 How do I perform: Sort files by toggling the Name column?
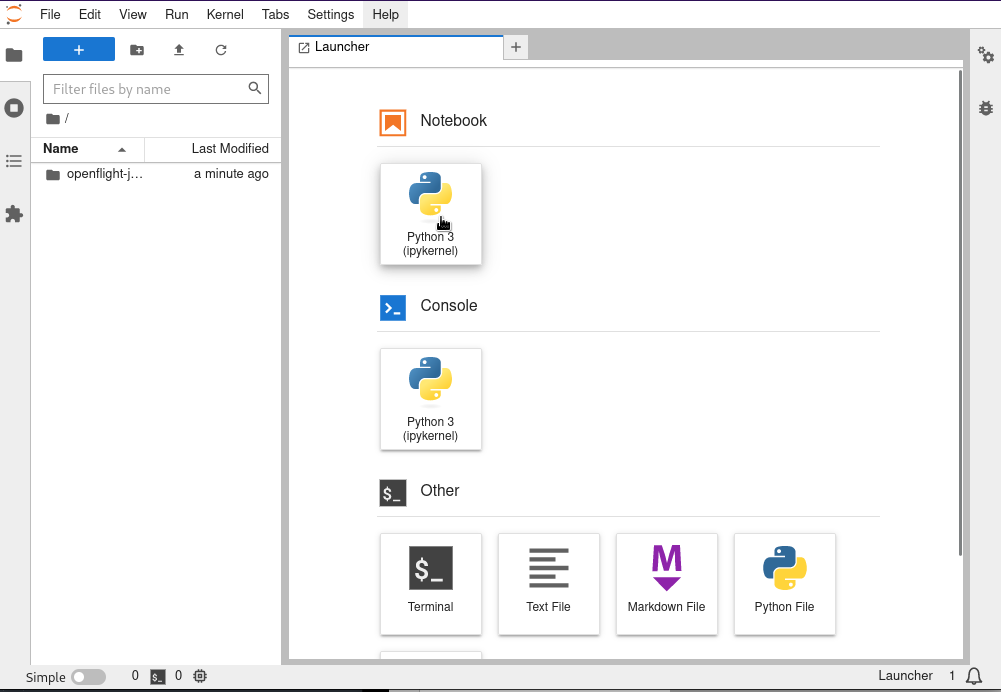(x=63, y=148)
